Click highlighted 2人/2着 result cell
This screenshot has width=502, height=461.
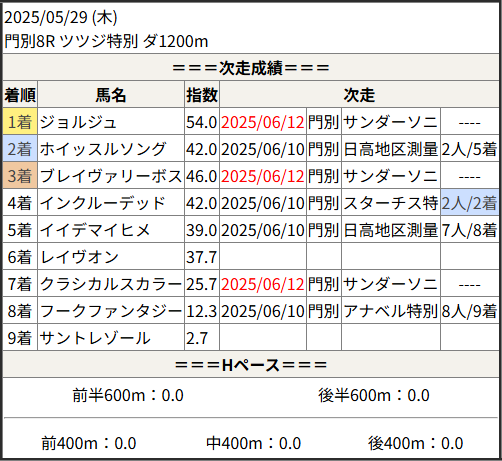pyautogui.click(x=469, y=203)
